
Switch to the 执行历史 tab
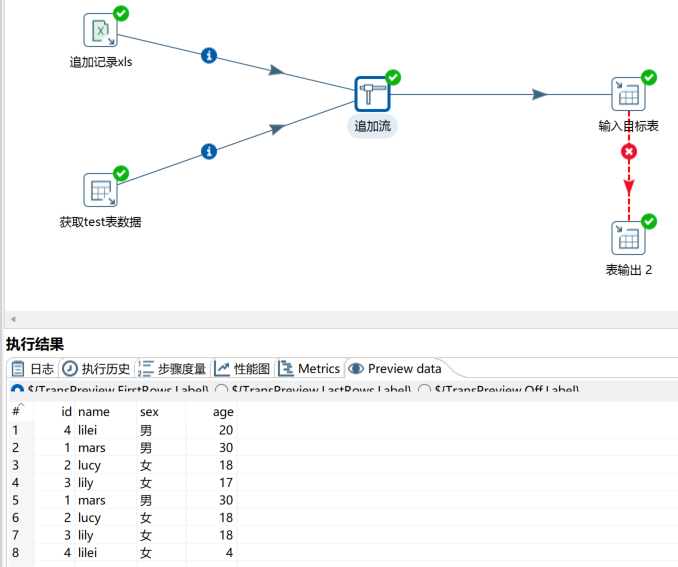coord(97,369)
